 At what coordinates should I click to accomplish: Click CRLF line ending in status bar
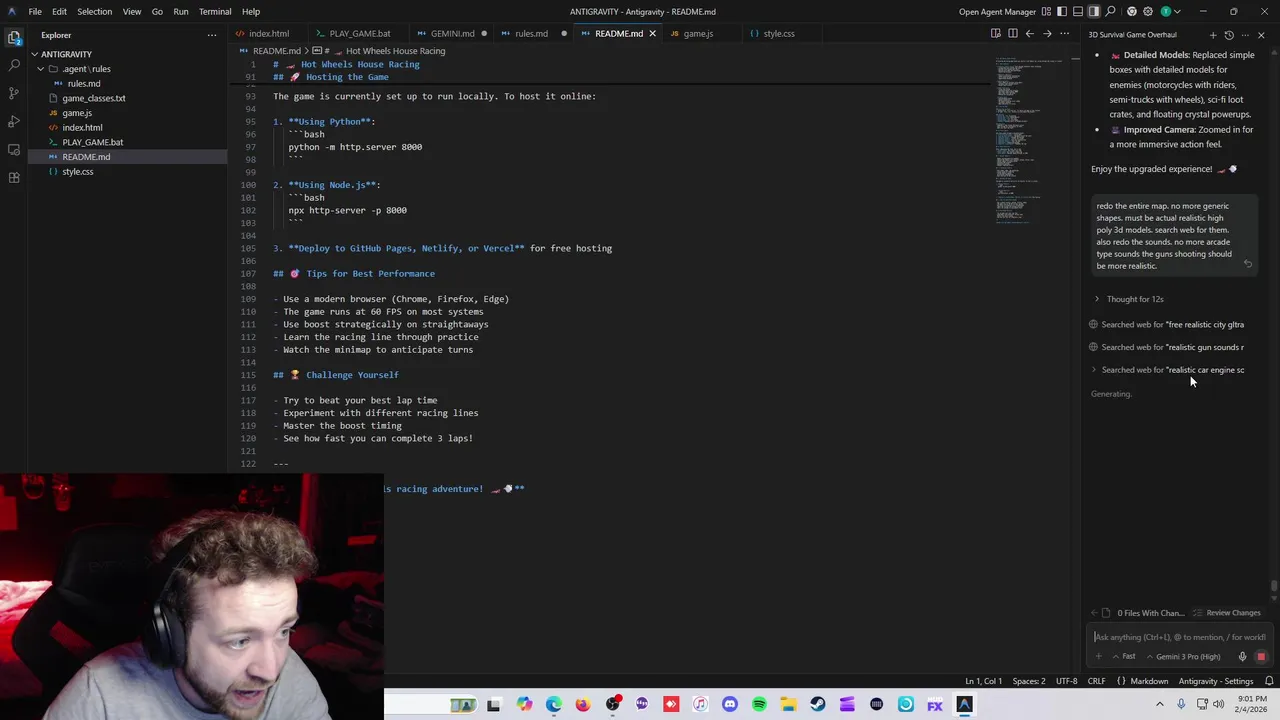(1096, 681)
